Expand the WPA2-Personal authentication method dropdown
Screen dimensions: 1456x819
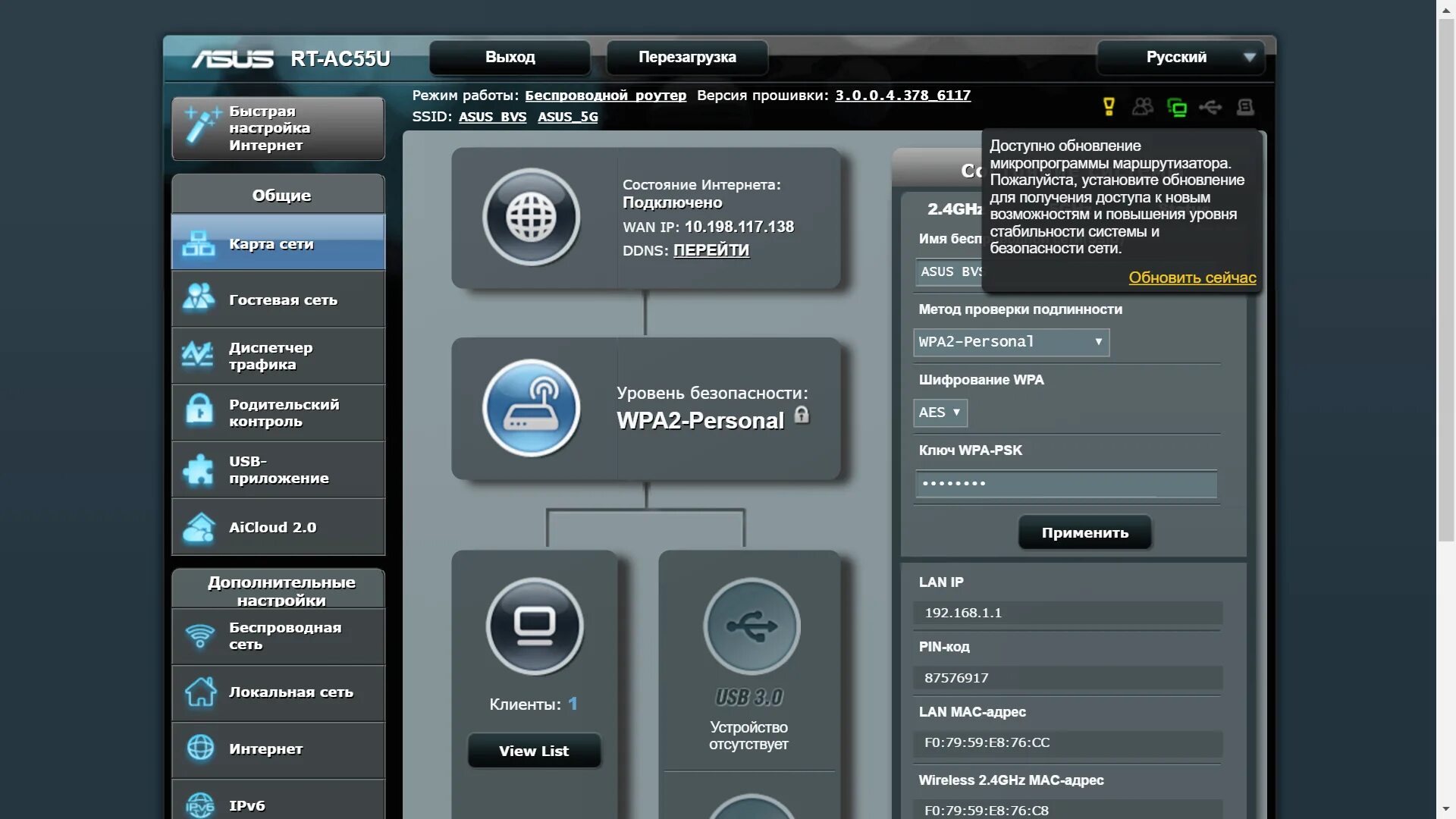pos(1011,342)
